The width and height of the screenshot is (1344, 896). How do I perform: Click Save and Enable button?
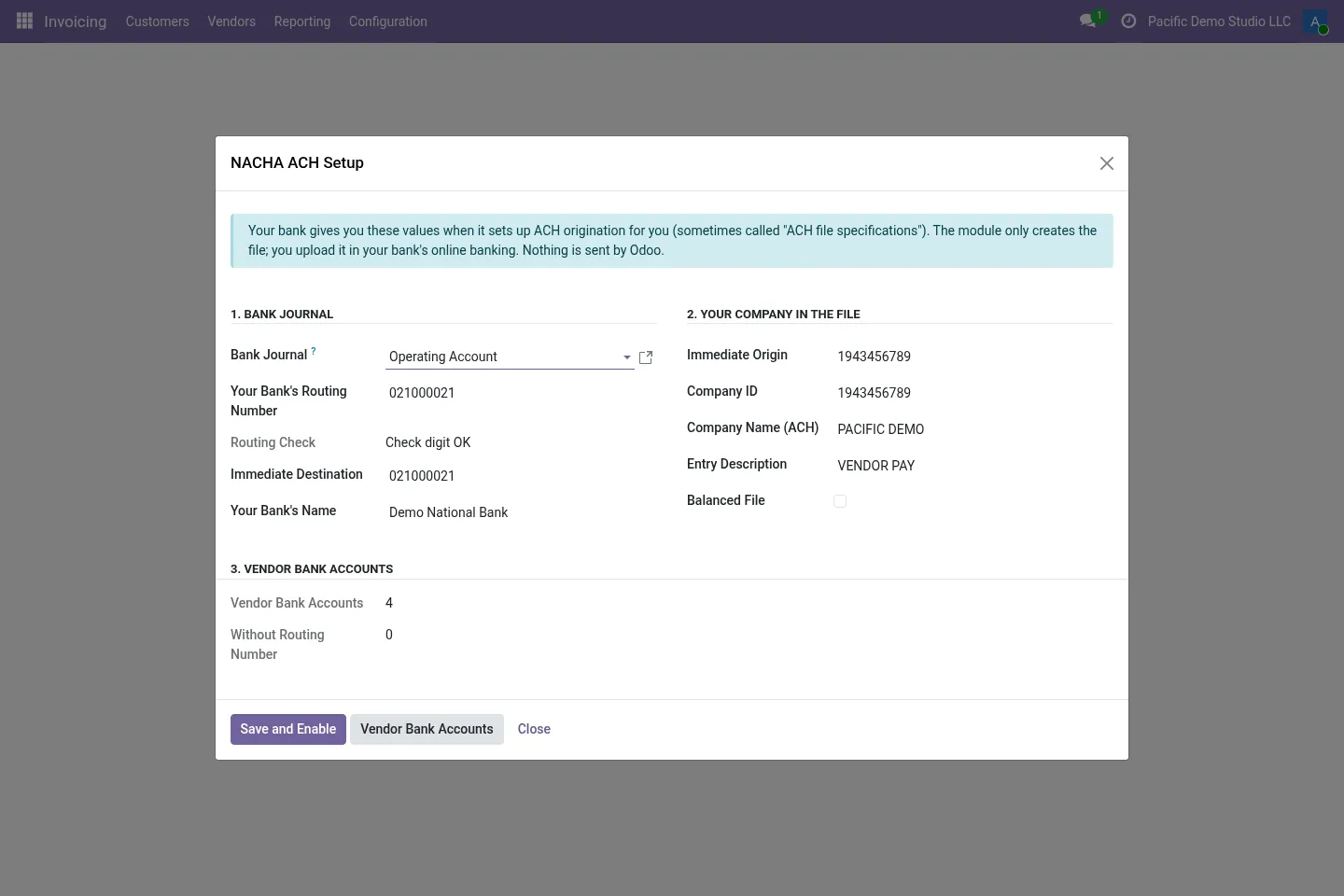click(x=288, y=729)
